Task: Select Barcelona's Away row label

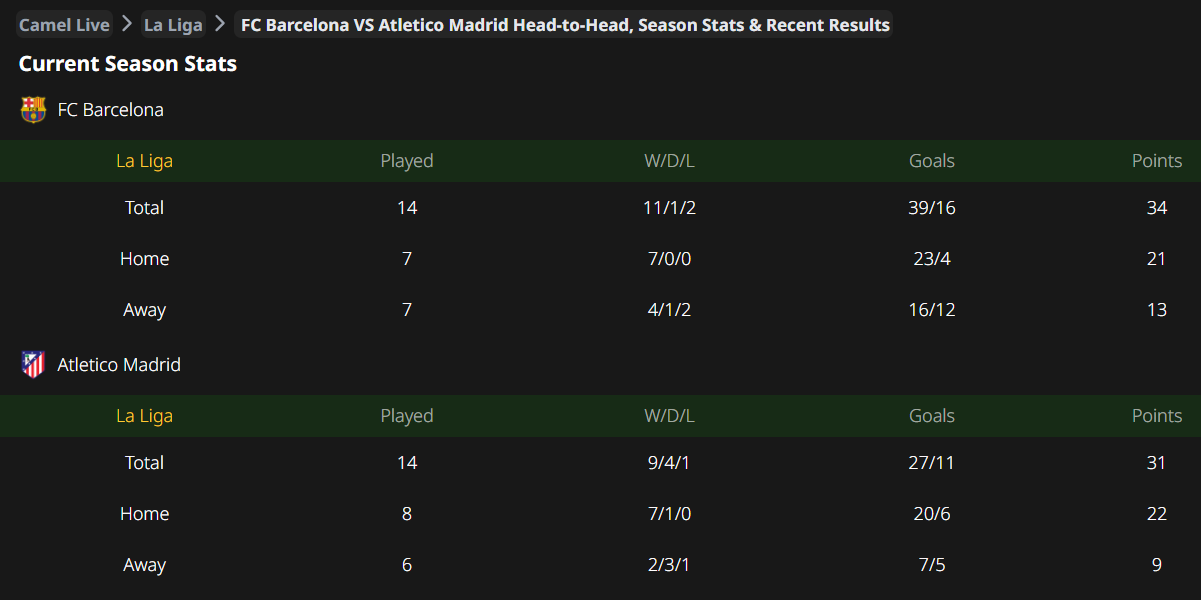Action: click(144, 310)
